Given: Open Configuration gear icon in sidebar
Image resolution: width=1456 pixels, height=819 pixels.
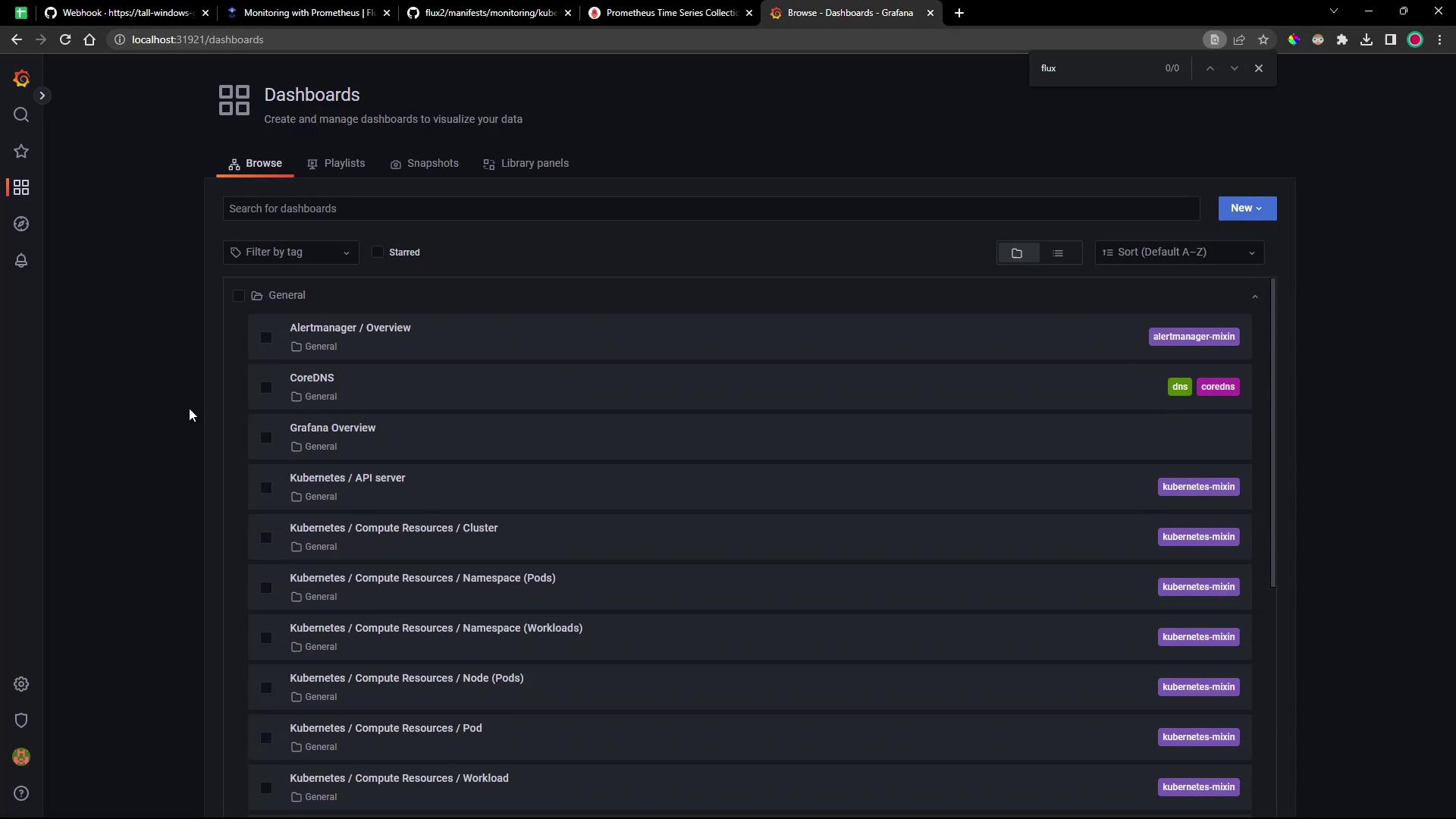Looking at the screenshot, I should [21, 684].
